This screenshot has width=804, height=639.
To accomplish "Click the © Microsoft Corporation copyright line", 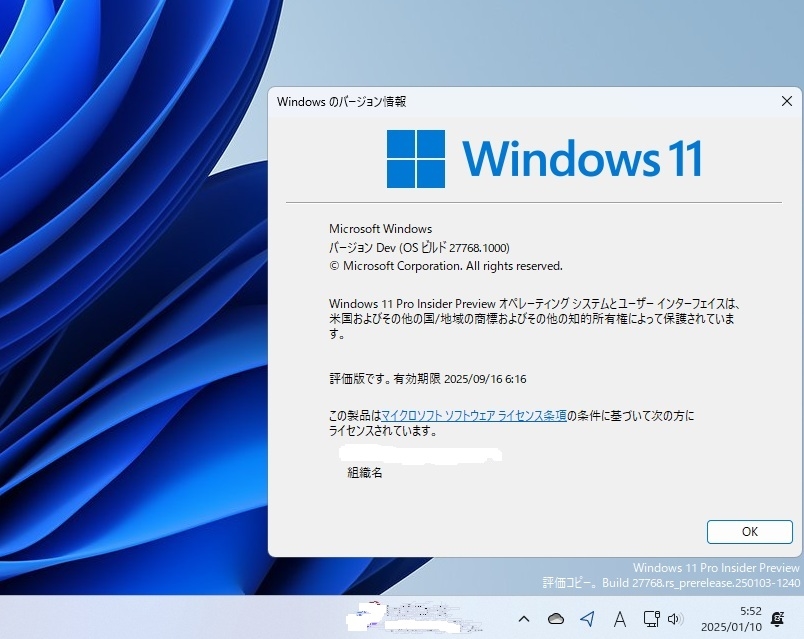I will pos(446,266).
